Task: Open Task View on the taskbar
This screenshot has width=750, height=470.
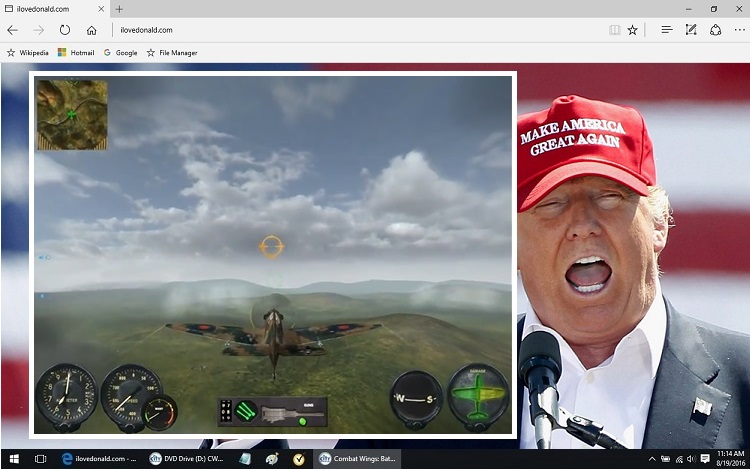Action: click(41, 459)
